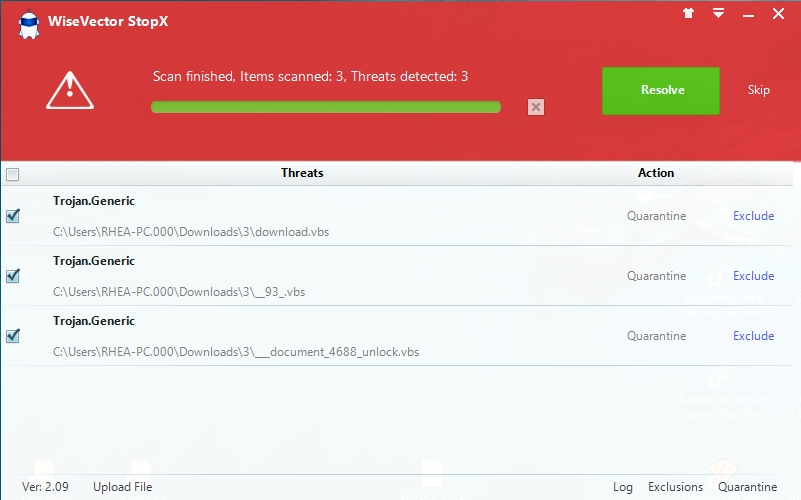Click the warning triangle icon
Screen dimensions: 801x500
pyautogui.click(x=70, y=90)
